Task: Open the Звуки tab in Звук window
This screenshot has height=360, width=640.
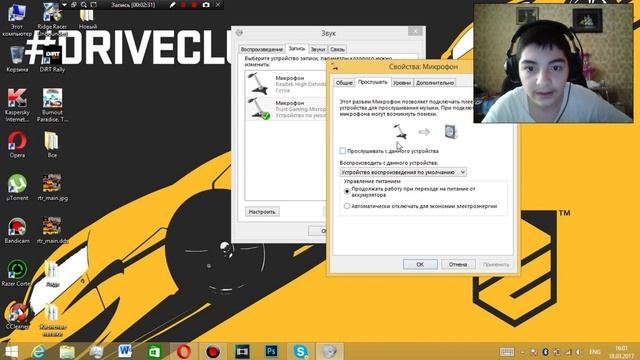Action: click(318, 49)
